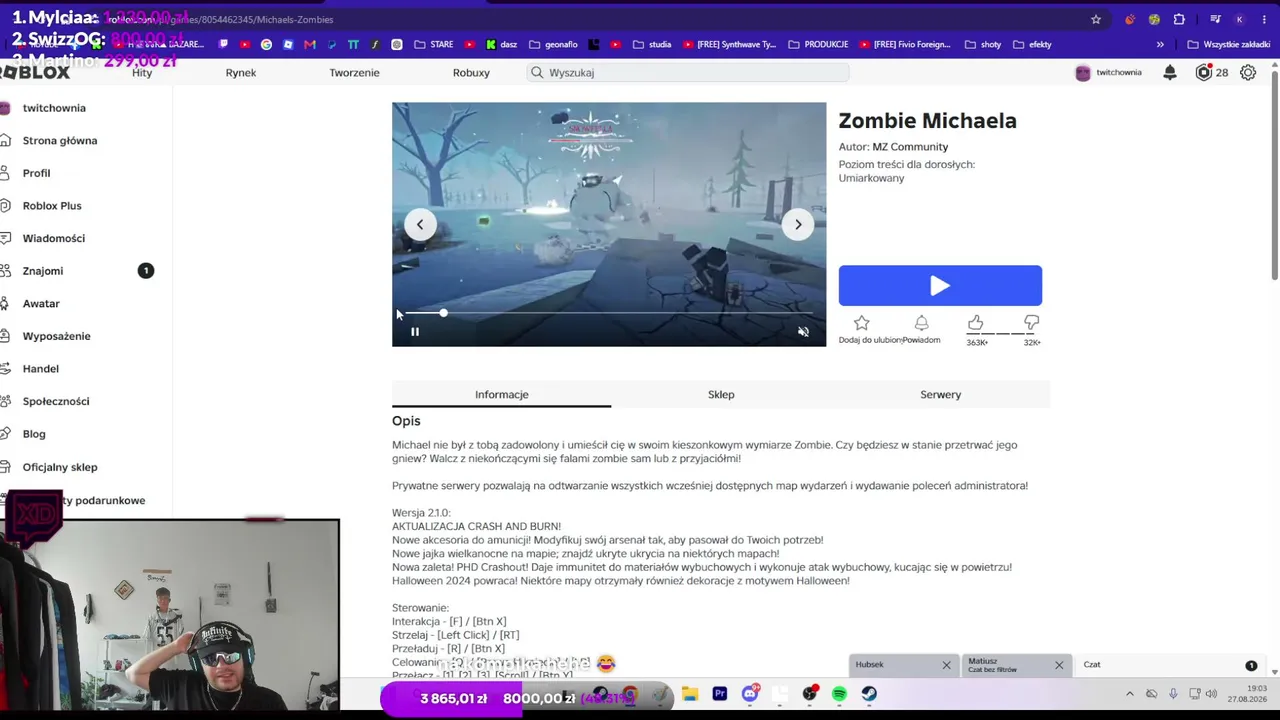This screenshot has width=1280, height=720.
Task: Open the efekty bookmarks folder
Action: 1032,44
